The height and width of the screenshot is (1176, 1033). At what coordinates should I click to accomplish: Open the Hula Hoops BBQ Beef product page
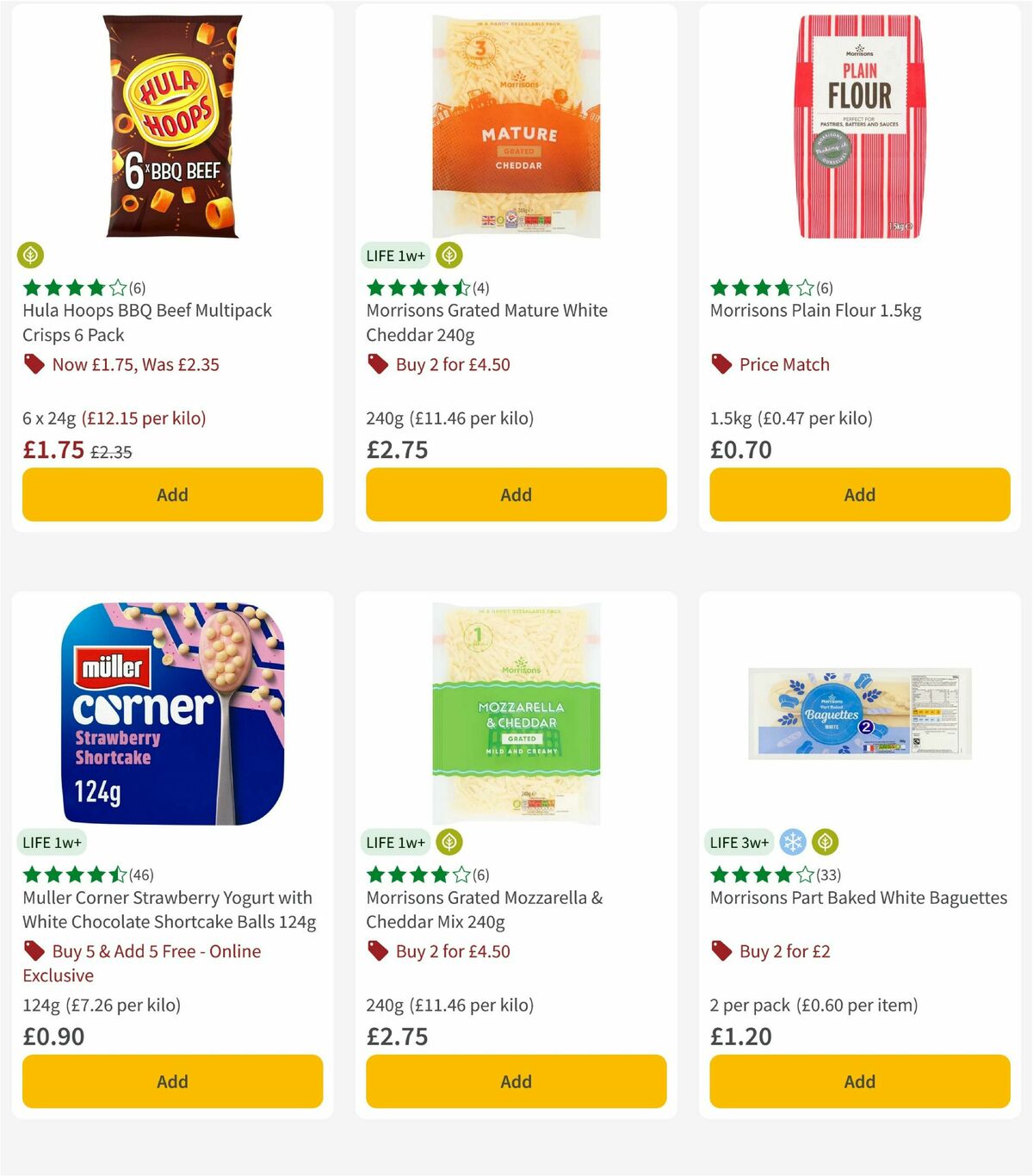coord(146,322)
